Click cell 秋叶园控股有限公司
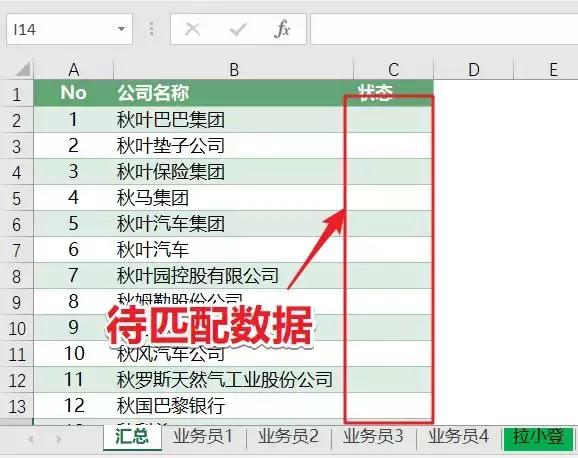578x458 pixels. (234, 276)
